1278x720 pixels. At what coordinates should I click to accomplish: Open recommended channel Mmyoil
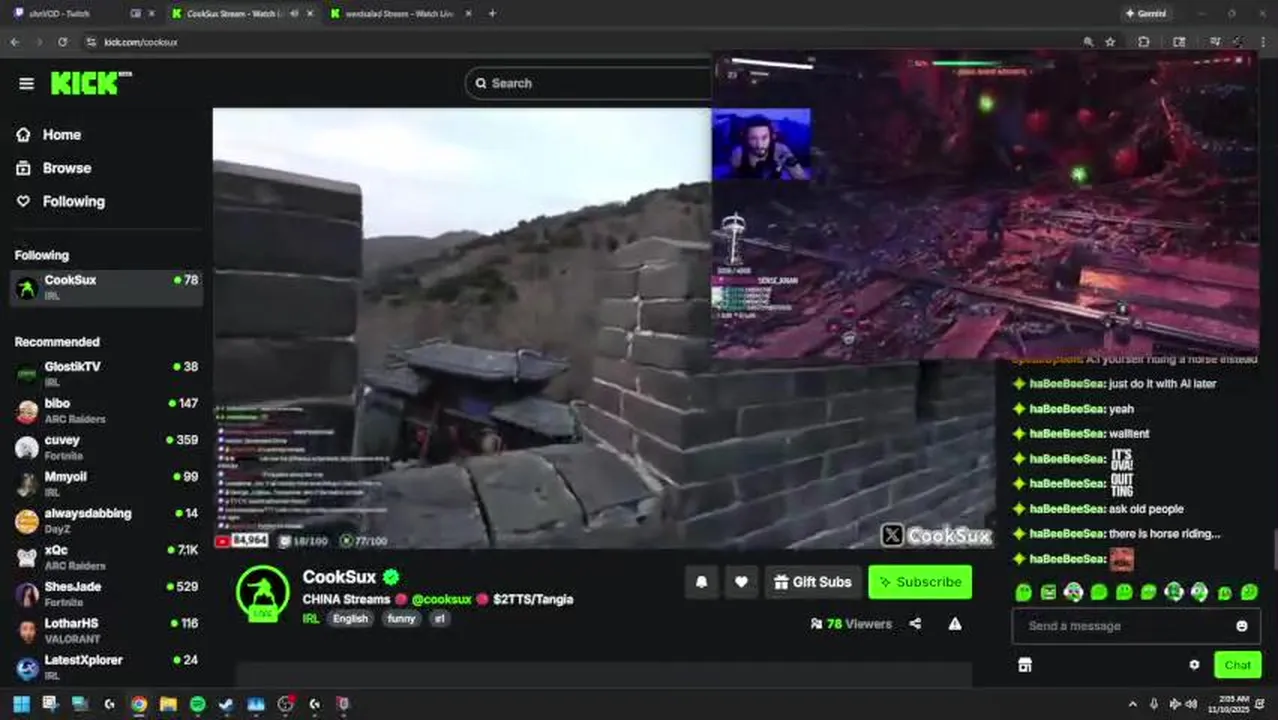click(x=107, y=484)
